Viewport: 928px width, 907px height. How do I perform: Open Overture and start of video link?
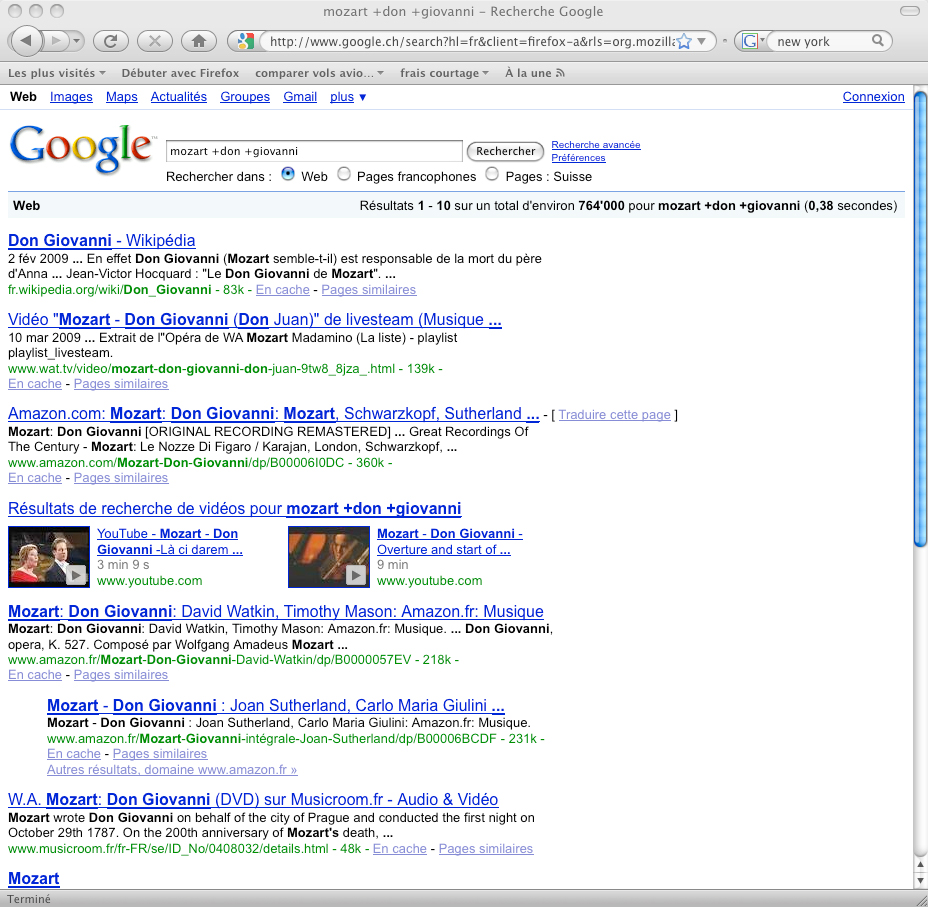coord(450,541)
